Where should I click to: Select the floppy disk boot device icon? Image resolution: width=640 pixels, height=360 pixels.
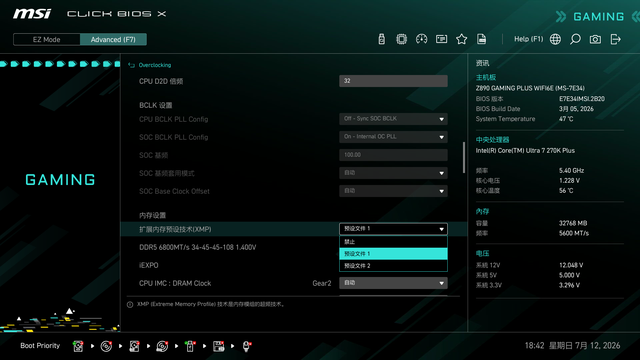pyautogui.click(x=218, y=346)
